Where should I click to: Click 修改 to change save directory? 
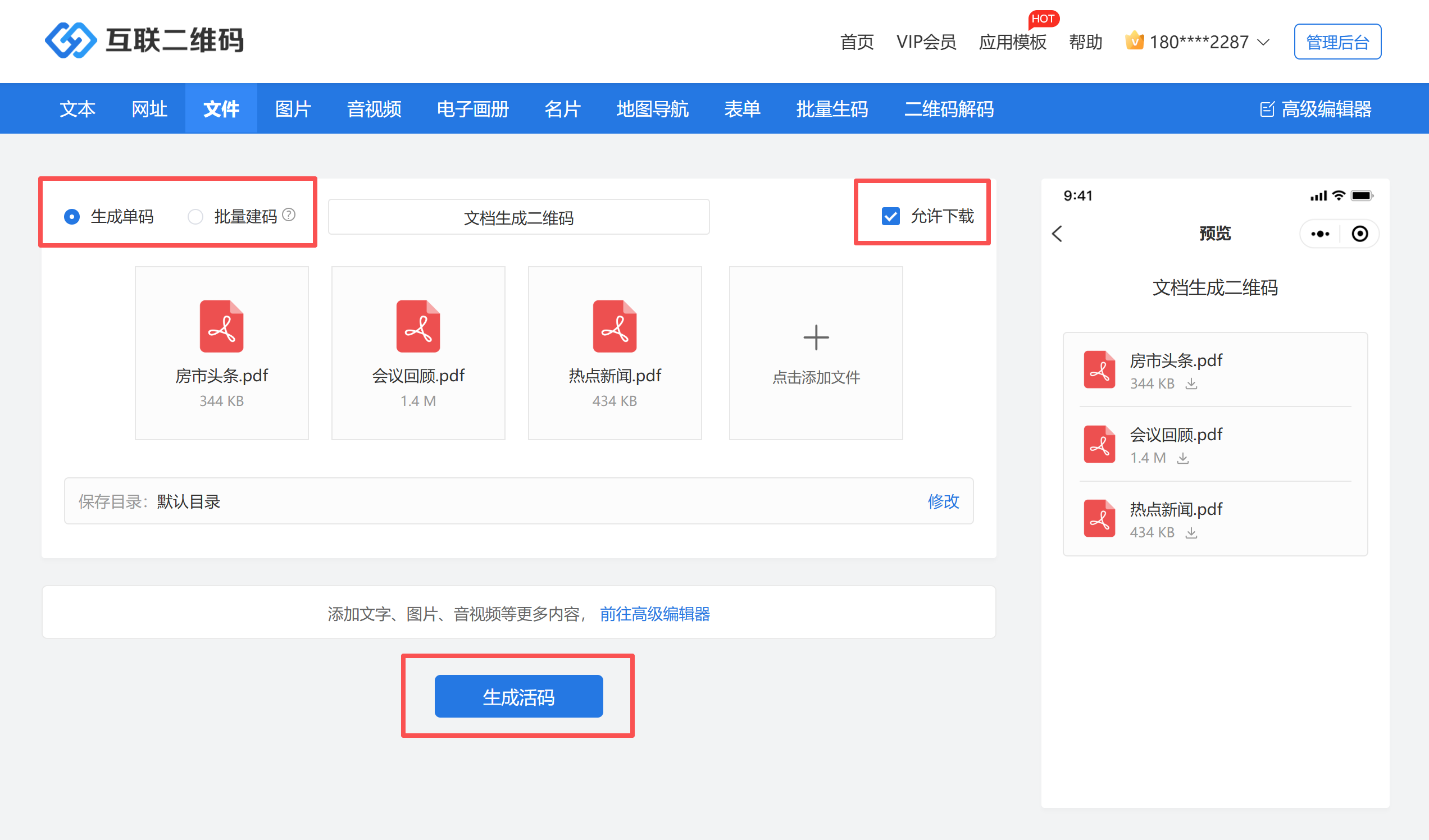pyautogui.click(x=943, y=501)
